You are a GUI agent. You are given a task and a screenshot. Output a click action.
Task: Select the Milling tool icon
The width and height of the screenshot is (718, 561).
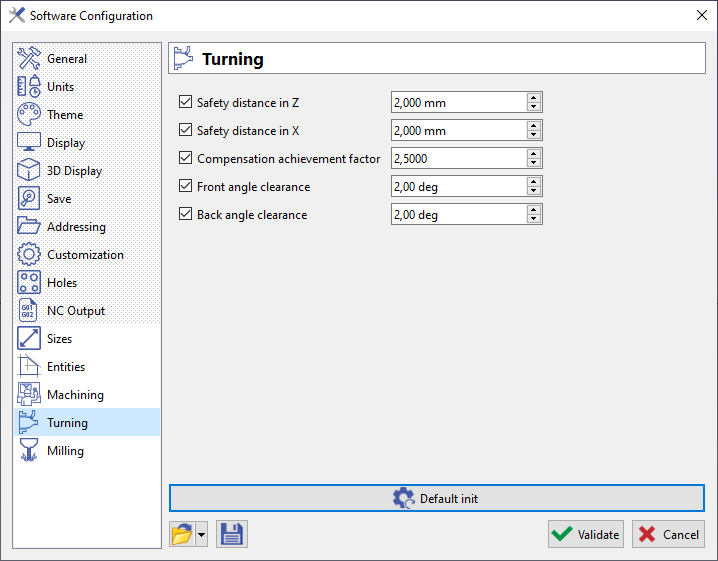29,451
